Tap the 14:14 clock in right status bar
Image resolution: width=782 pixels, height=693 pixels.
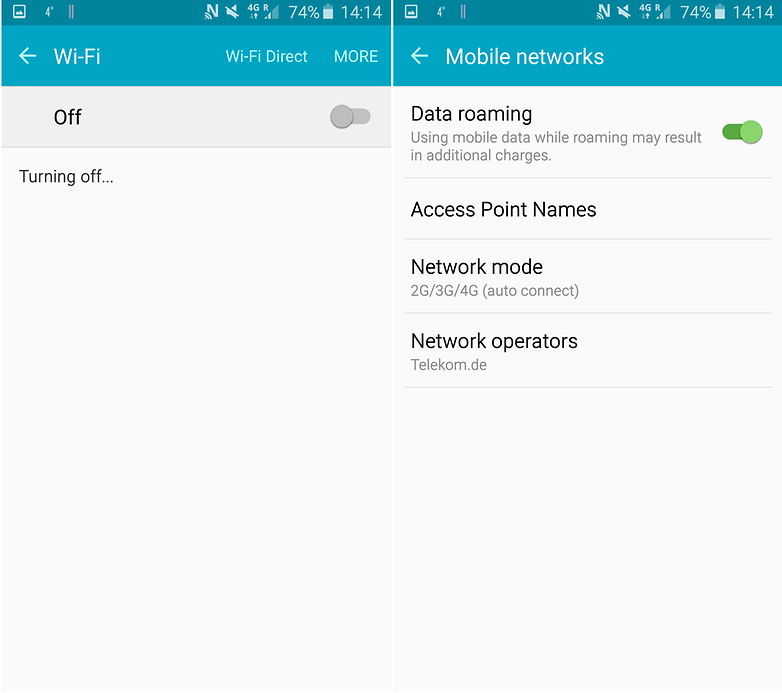tap(753, 12)
